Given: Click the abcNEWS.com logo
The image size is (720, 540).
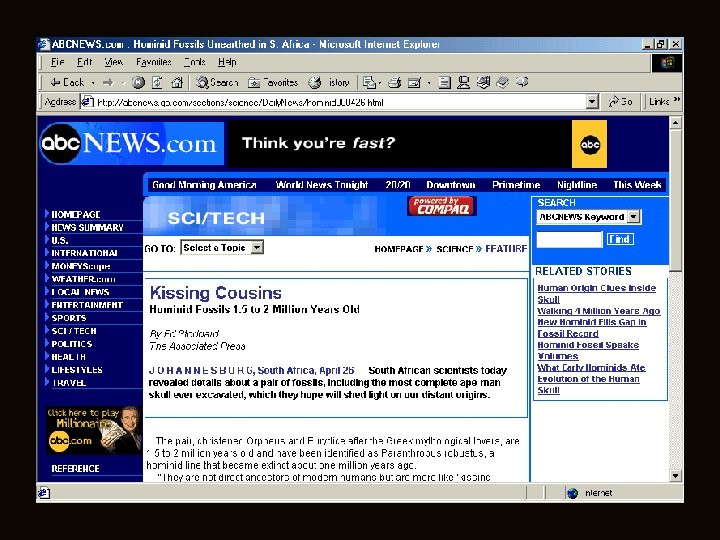Looking at the screenshot, I should (x=130, y=143).
